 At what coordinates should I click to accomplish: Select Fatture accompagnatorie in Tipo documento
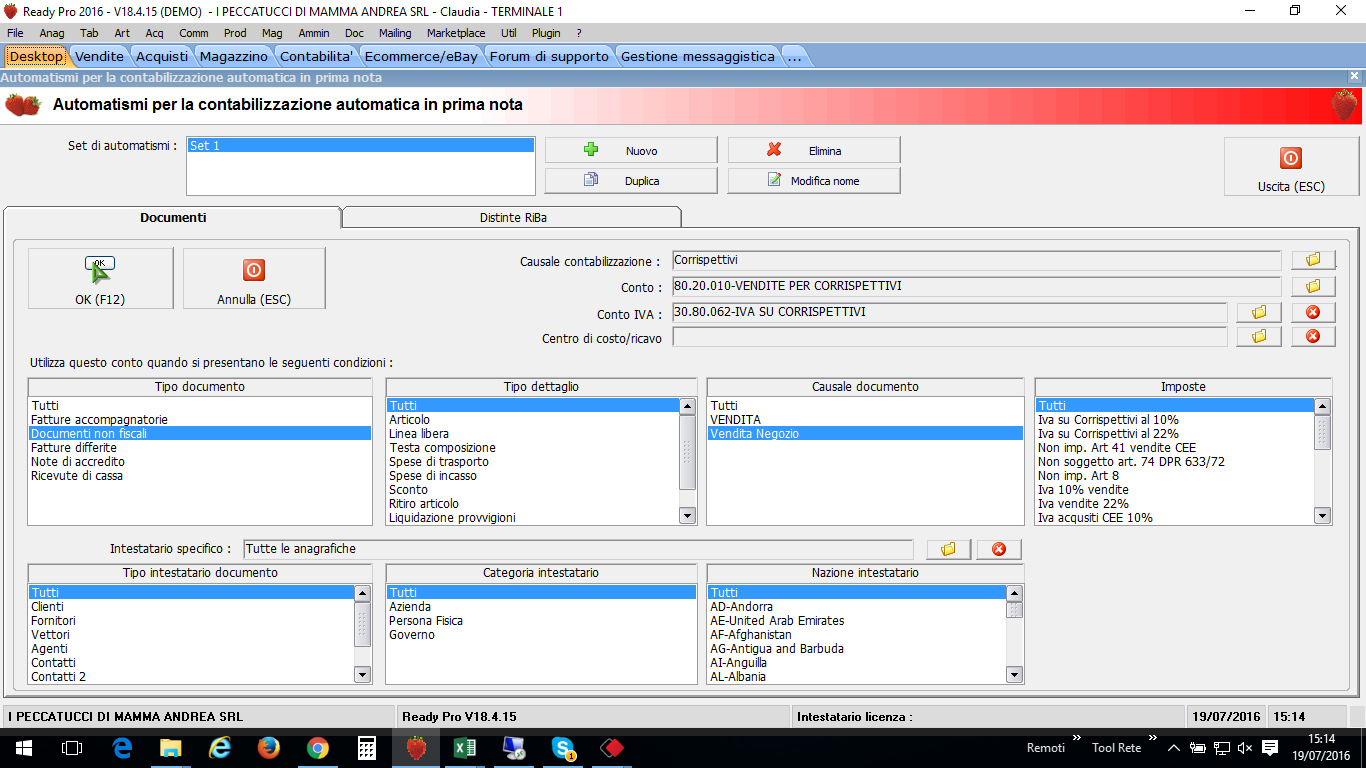[200, 420]
